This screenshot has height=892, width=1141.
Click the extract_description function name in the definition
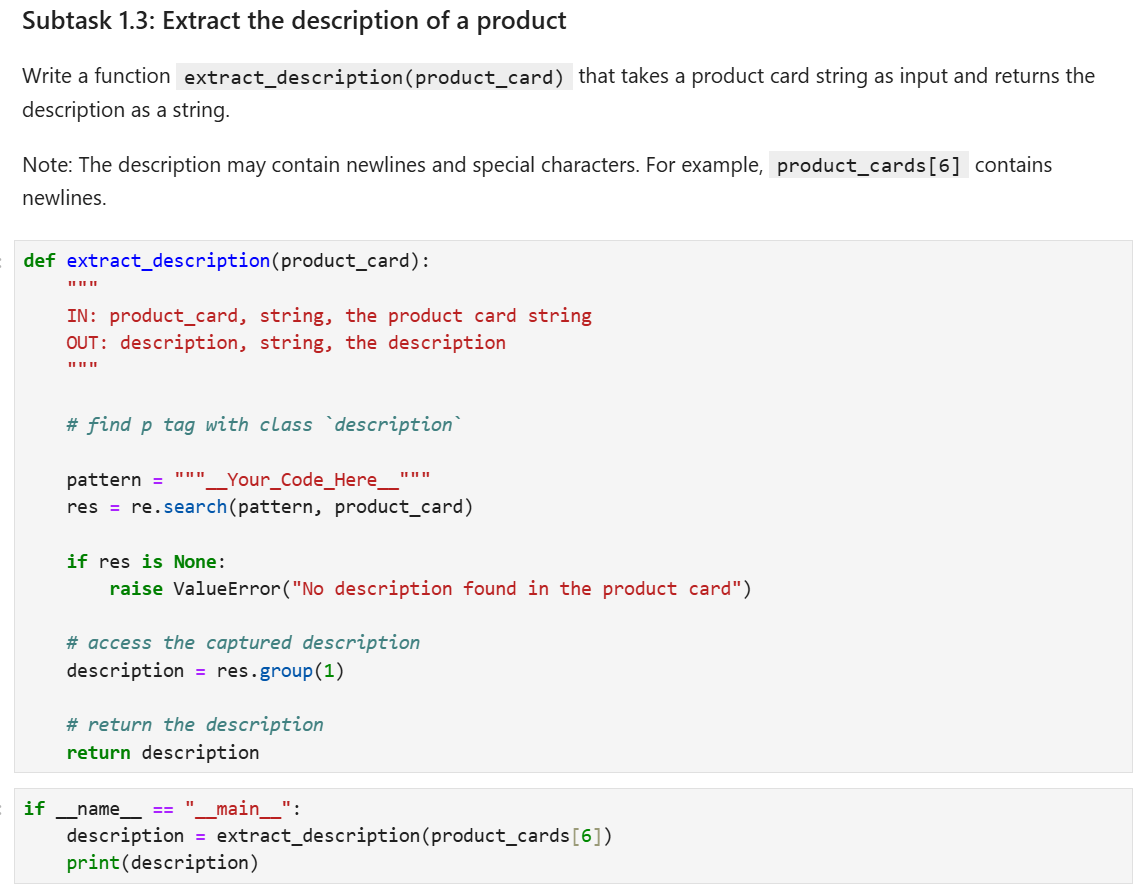coord(166,260)
